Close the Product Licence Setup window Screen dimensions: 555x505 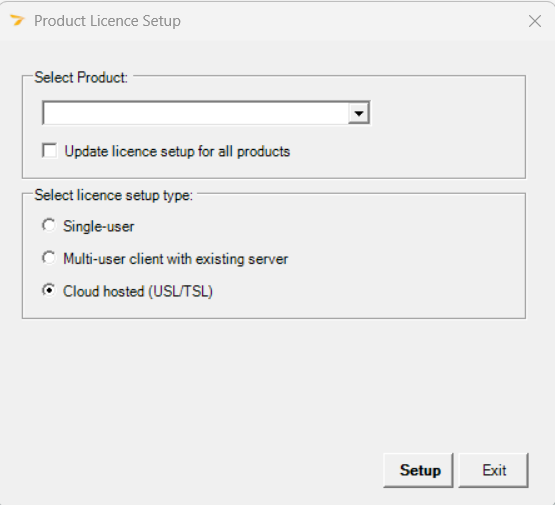coord(534,21)
